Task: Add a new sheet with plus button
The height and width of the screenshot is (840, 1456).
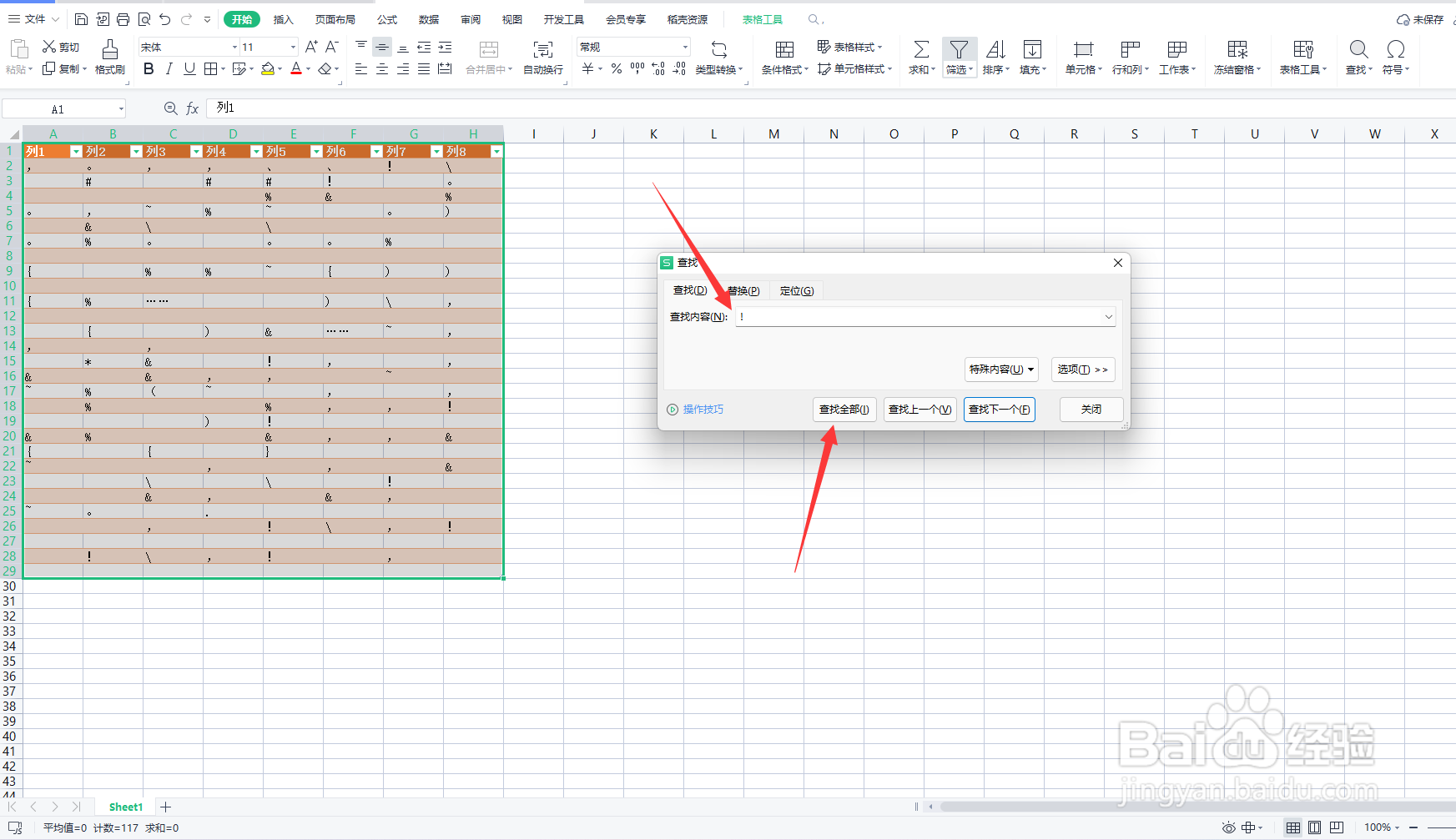Action: point(165,807)
